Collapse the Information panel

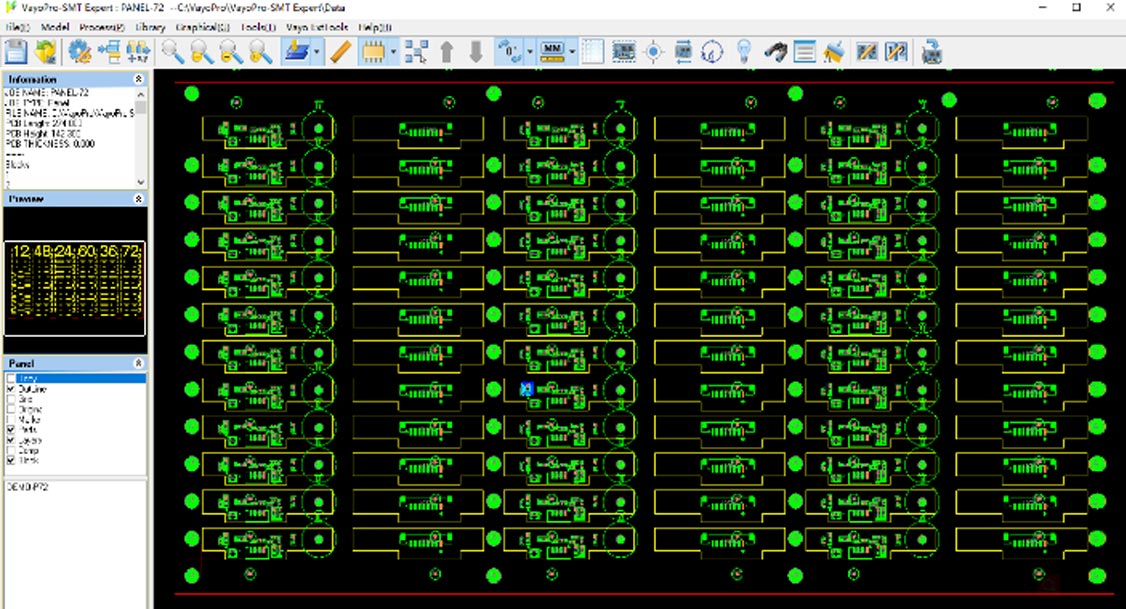(139, 79)
